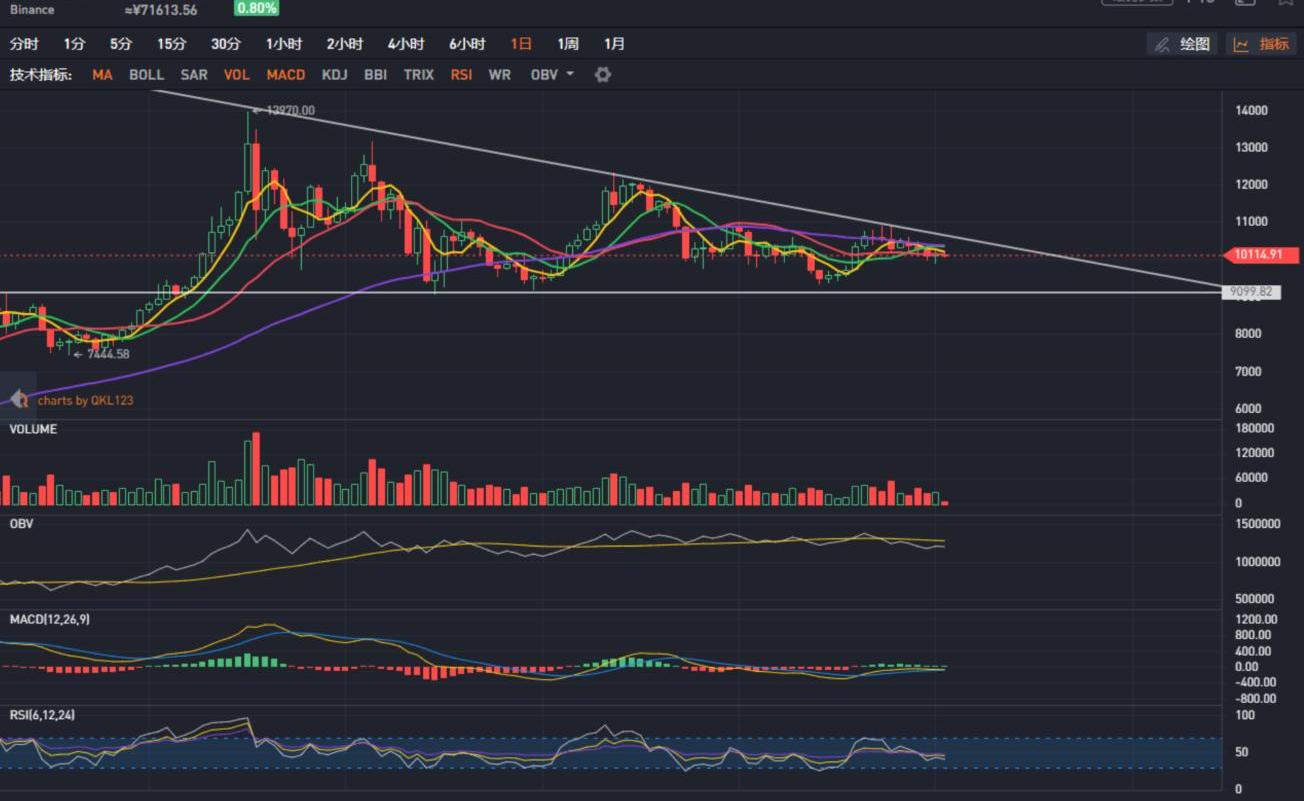The width and height of the screenshot is (1304, 801).
Task: Click the 10114.91 current price label
Action: (1257, 255)
